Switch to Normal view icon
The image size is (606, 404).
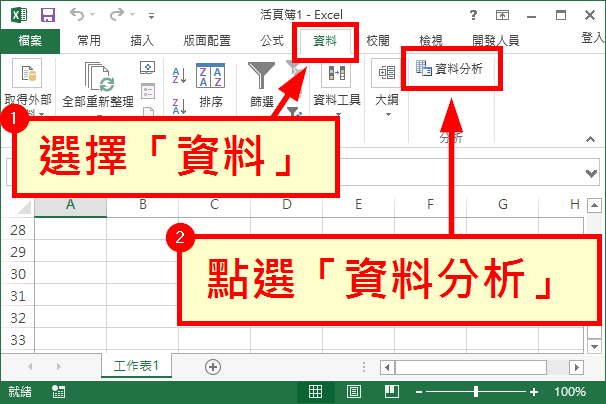coord(315,392)
